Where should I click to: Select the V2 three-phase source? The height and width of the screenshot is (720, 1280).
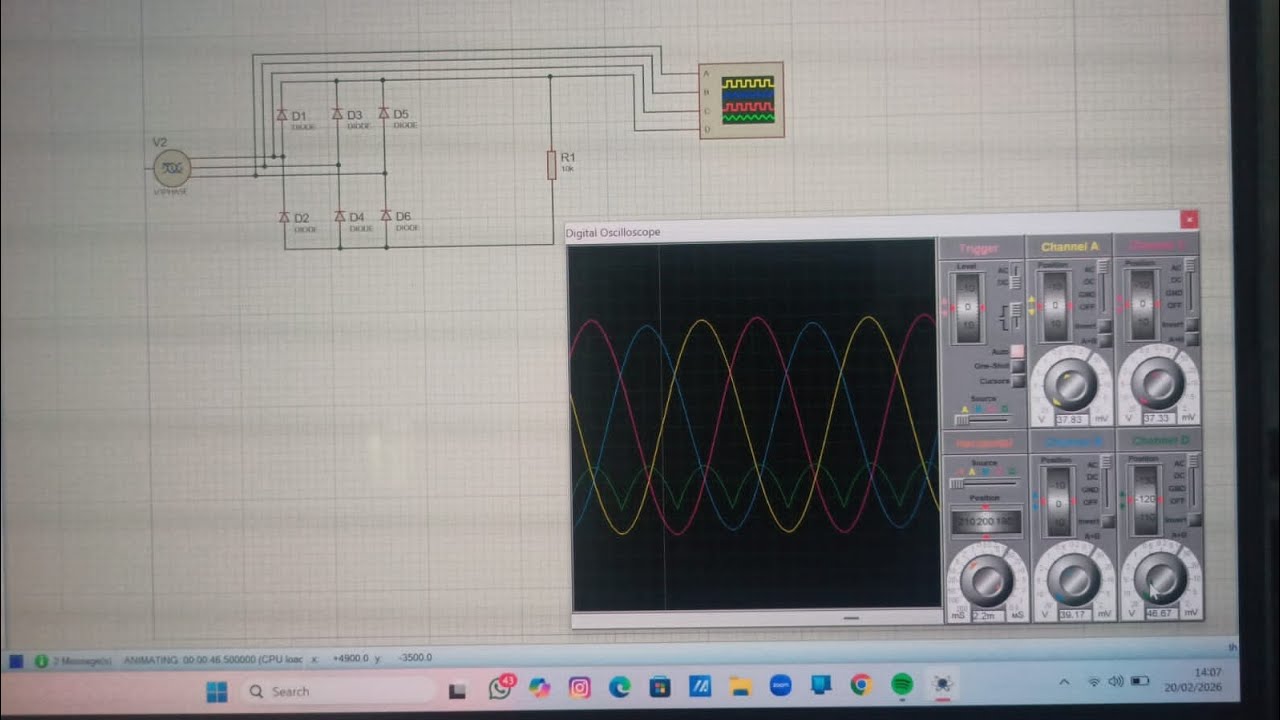(172, 168)
